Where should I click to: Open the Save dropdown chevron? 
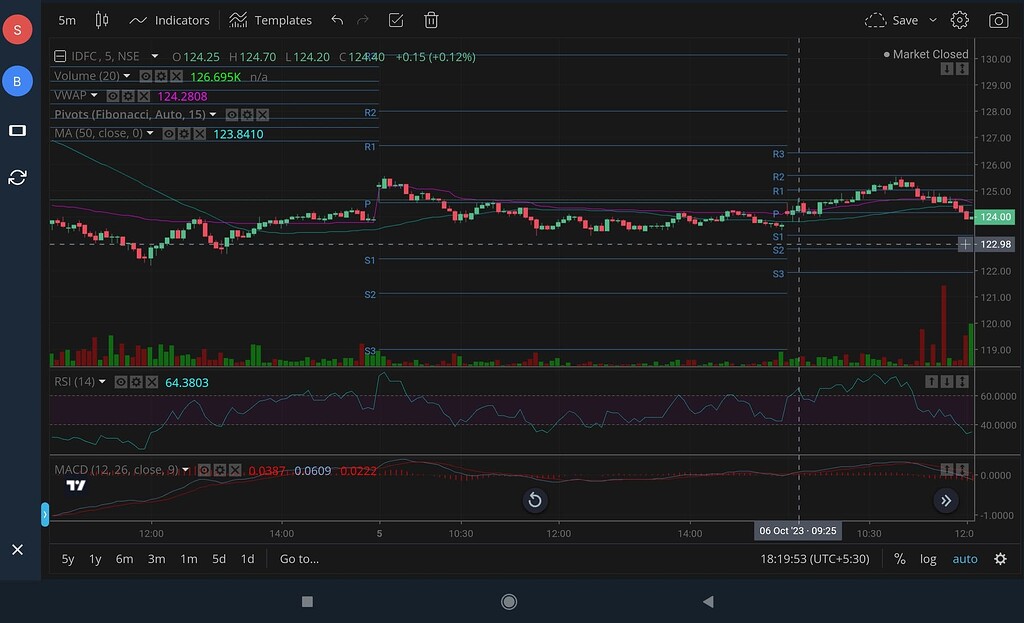933,20
